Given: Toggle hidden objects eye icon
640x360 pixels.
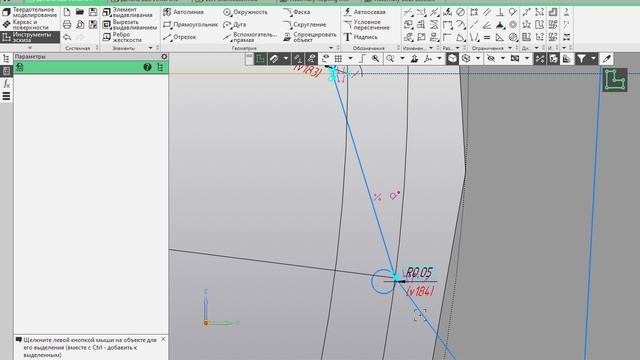Looking at the screenshot, I should [x=491, y=59].
